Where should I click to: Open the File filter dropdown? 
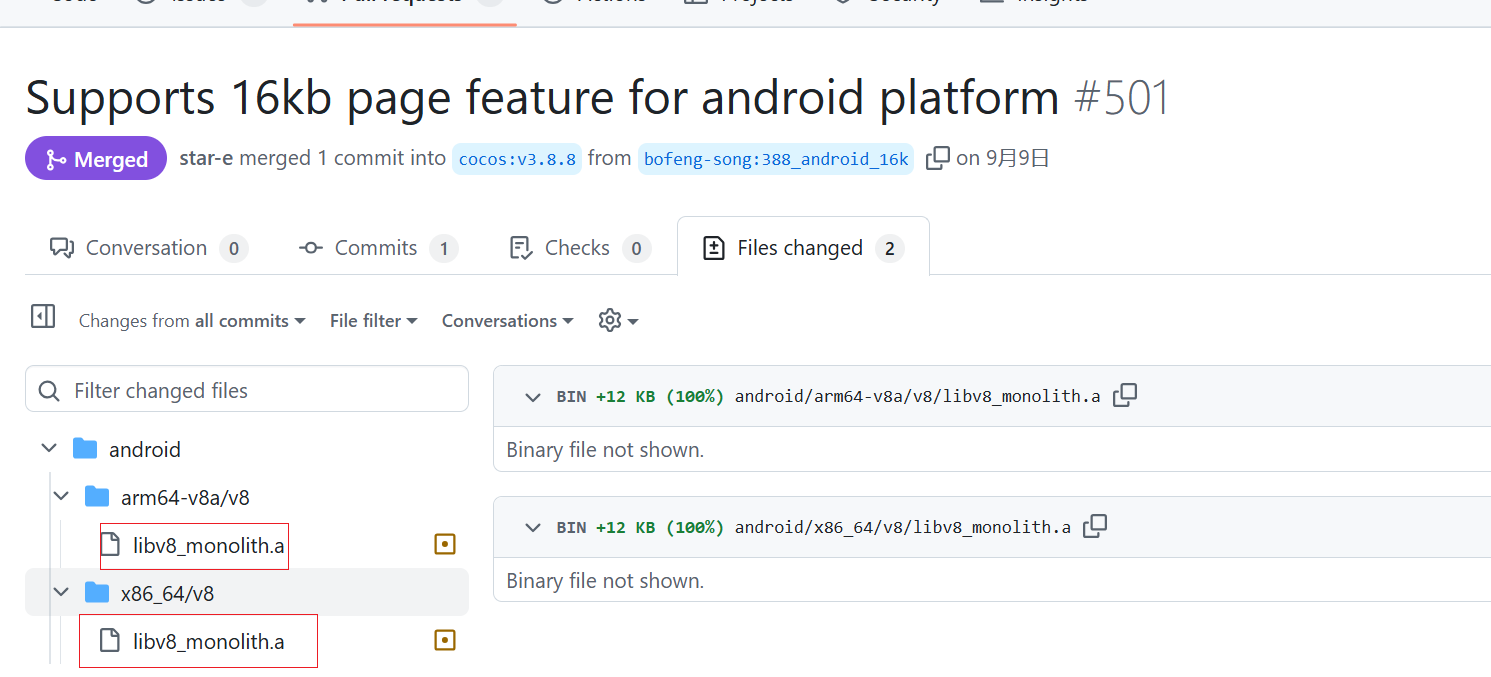(x=373, y=321)
